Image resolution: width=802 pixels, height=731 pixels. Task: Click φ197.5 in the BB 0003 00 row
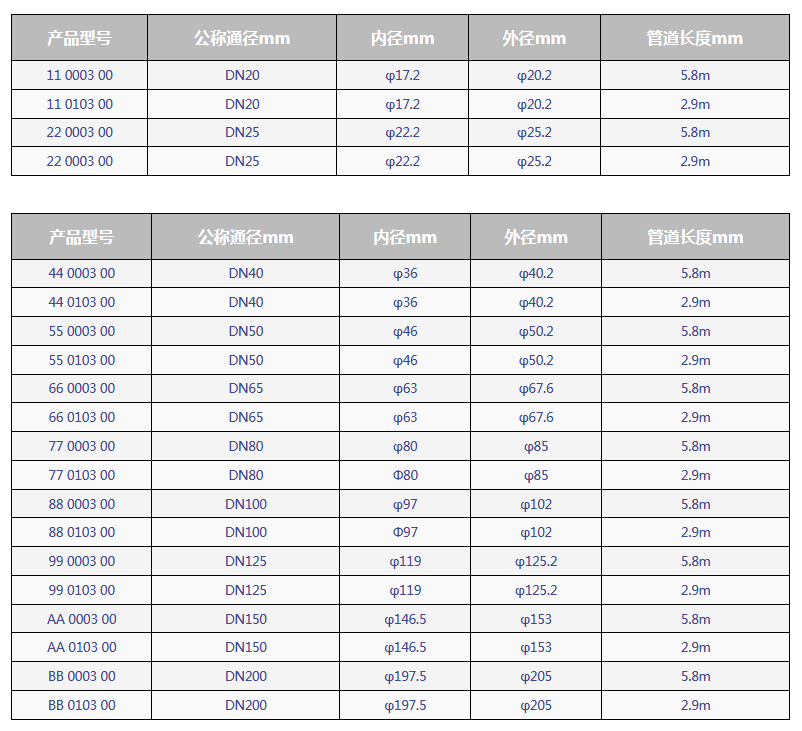(x=405, y=676)
